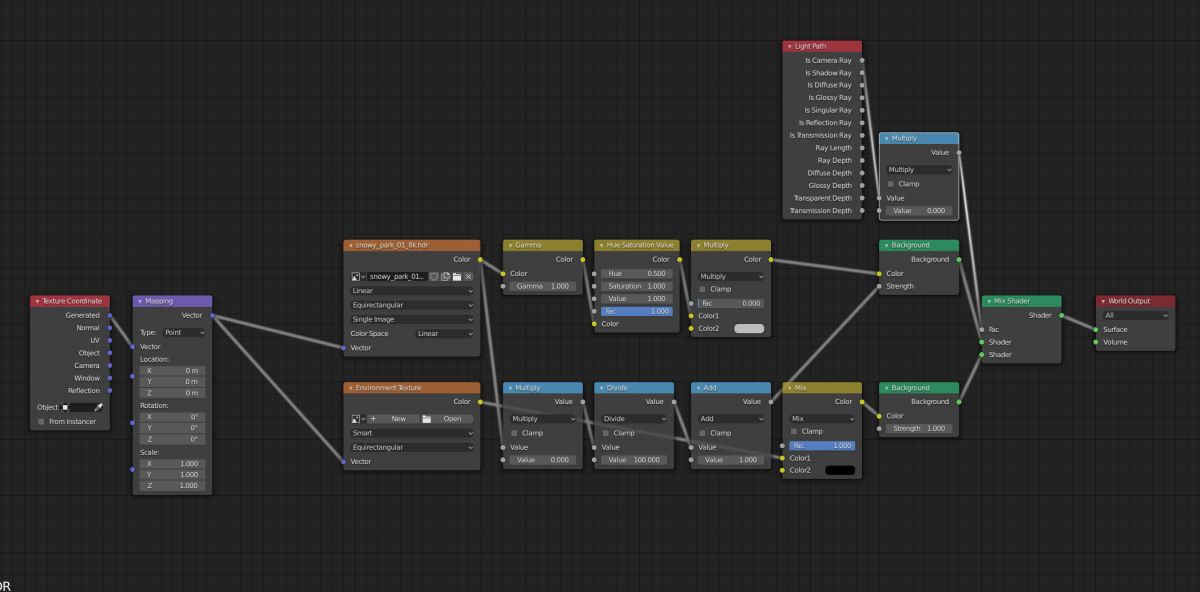The width and height of the screenshot is (1200, 592).
Task: Open Divide operation dropdown
Action: point(633,419)
